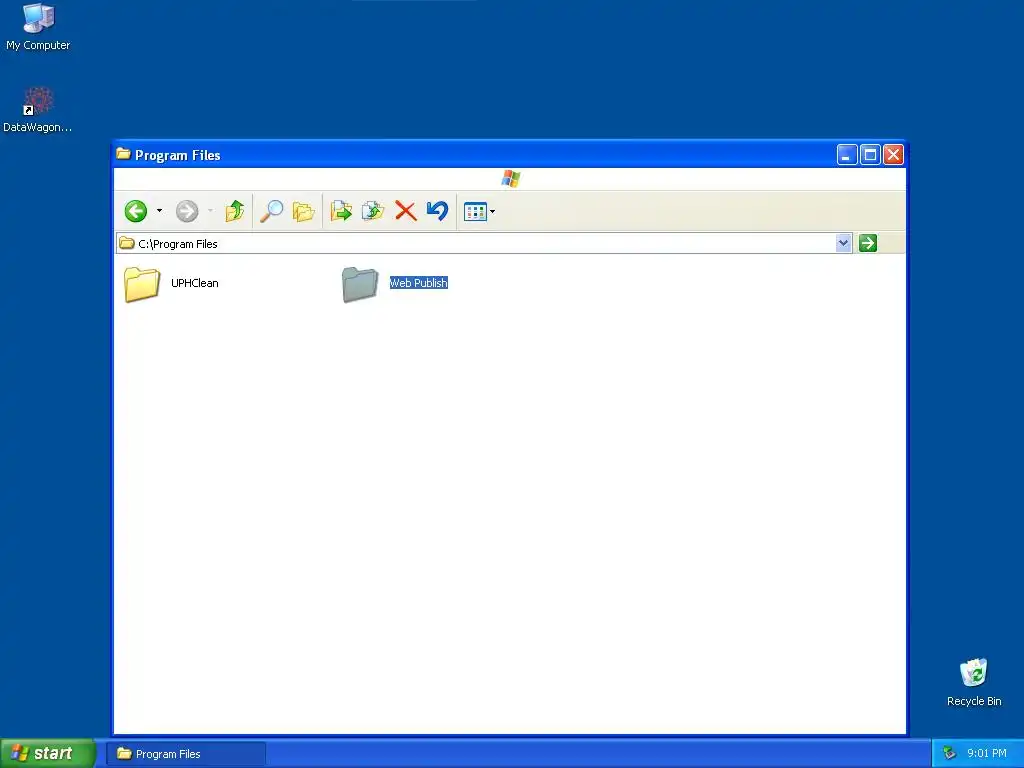Click the UPHClean folder name
This screenshot has width=1024, height=768.
pos(195,283)
